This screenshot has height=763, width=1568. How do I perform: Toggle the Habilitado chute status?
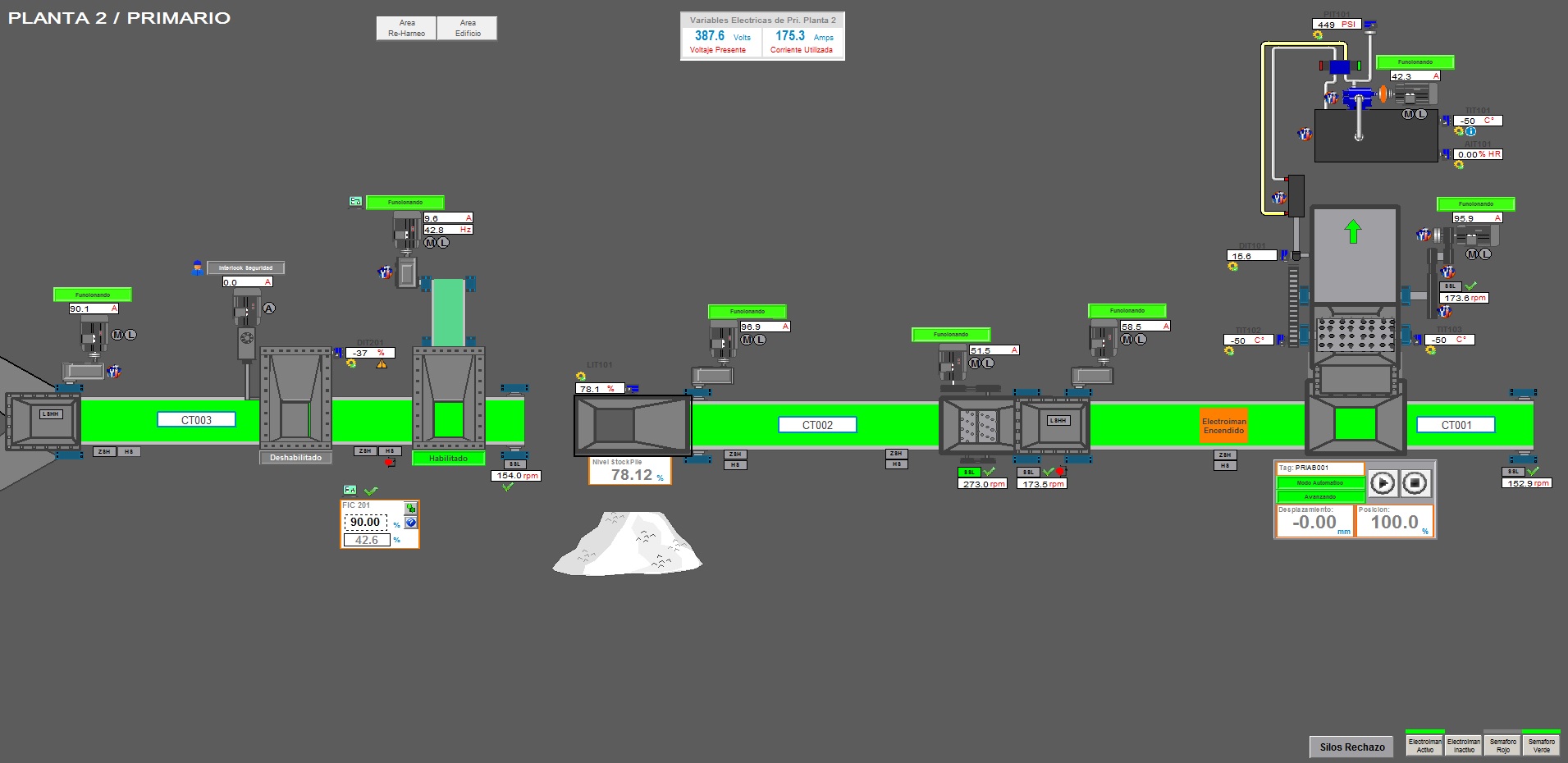coord(448,459)
